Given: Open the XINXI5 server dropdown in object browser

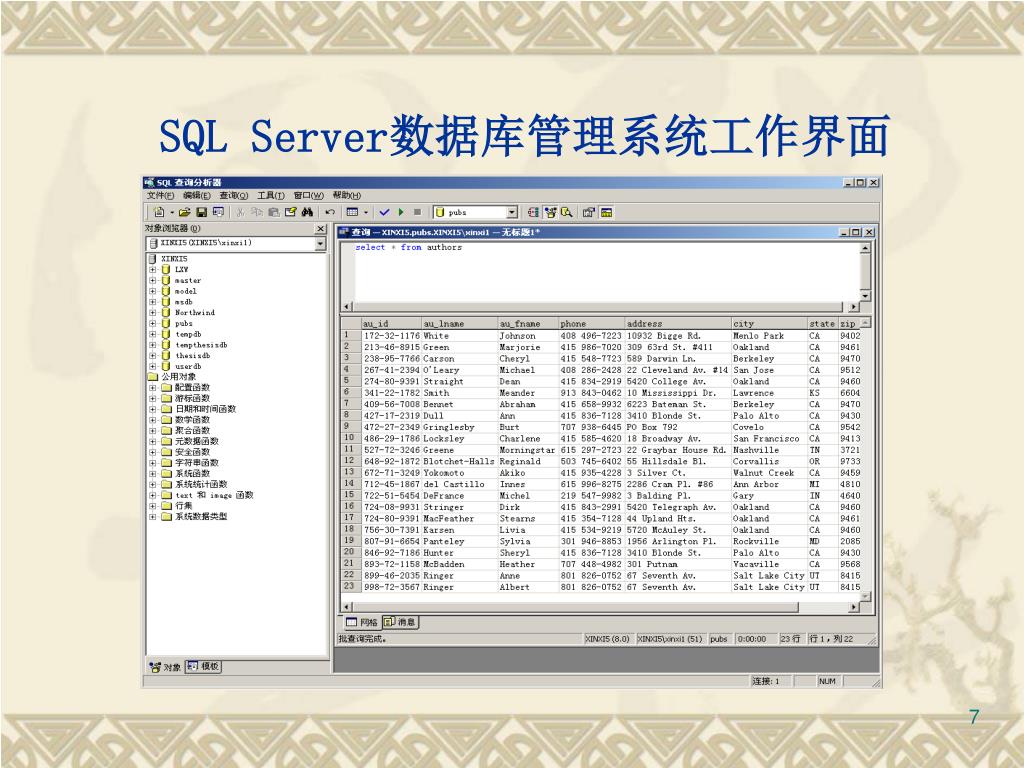Looking at the screenshot, I should (x=320, y=244).
